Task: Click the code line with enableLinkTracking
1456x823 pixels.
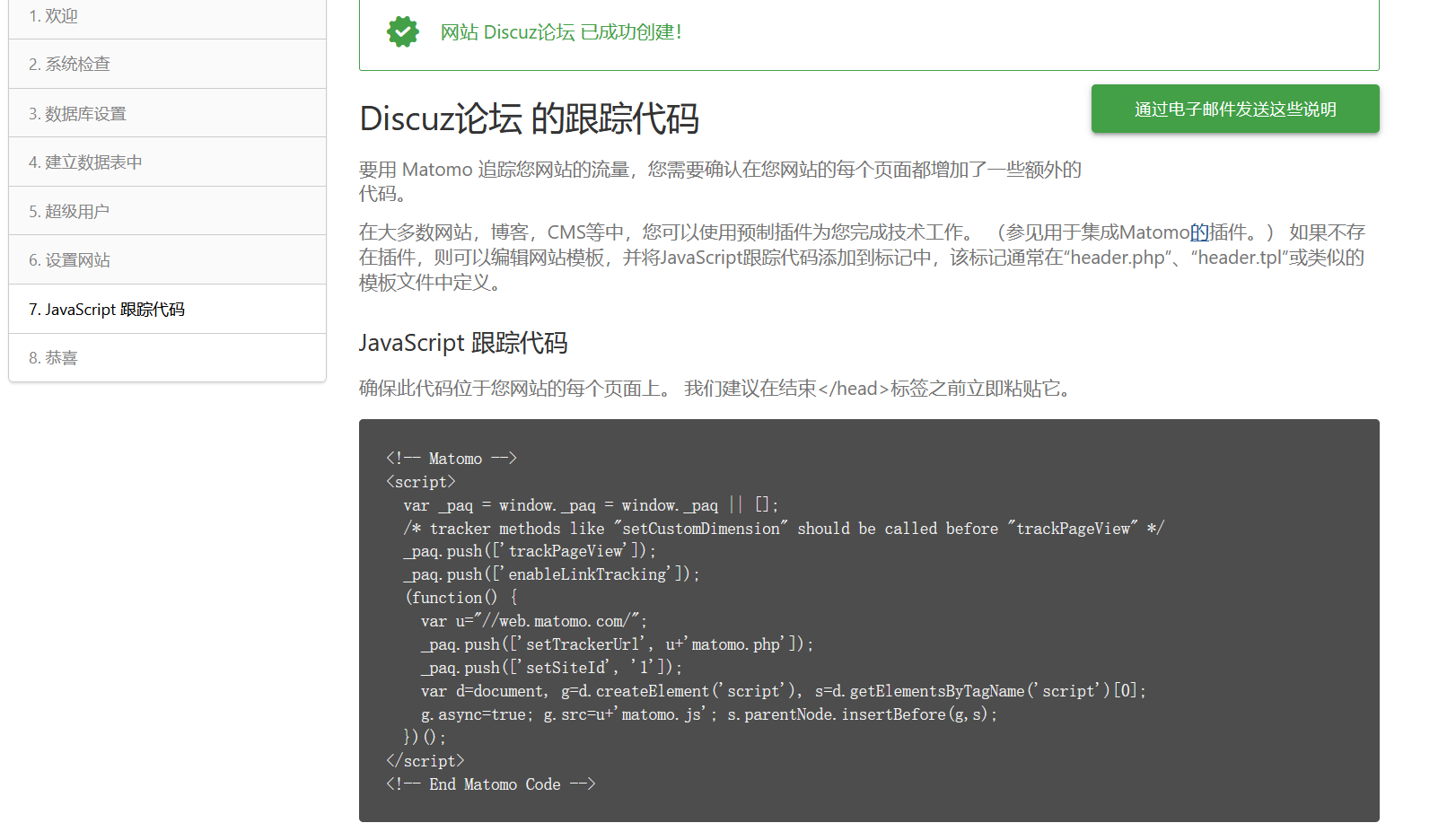Action: coord(551,574)
